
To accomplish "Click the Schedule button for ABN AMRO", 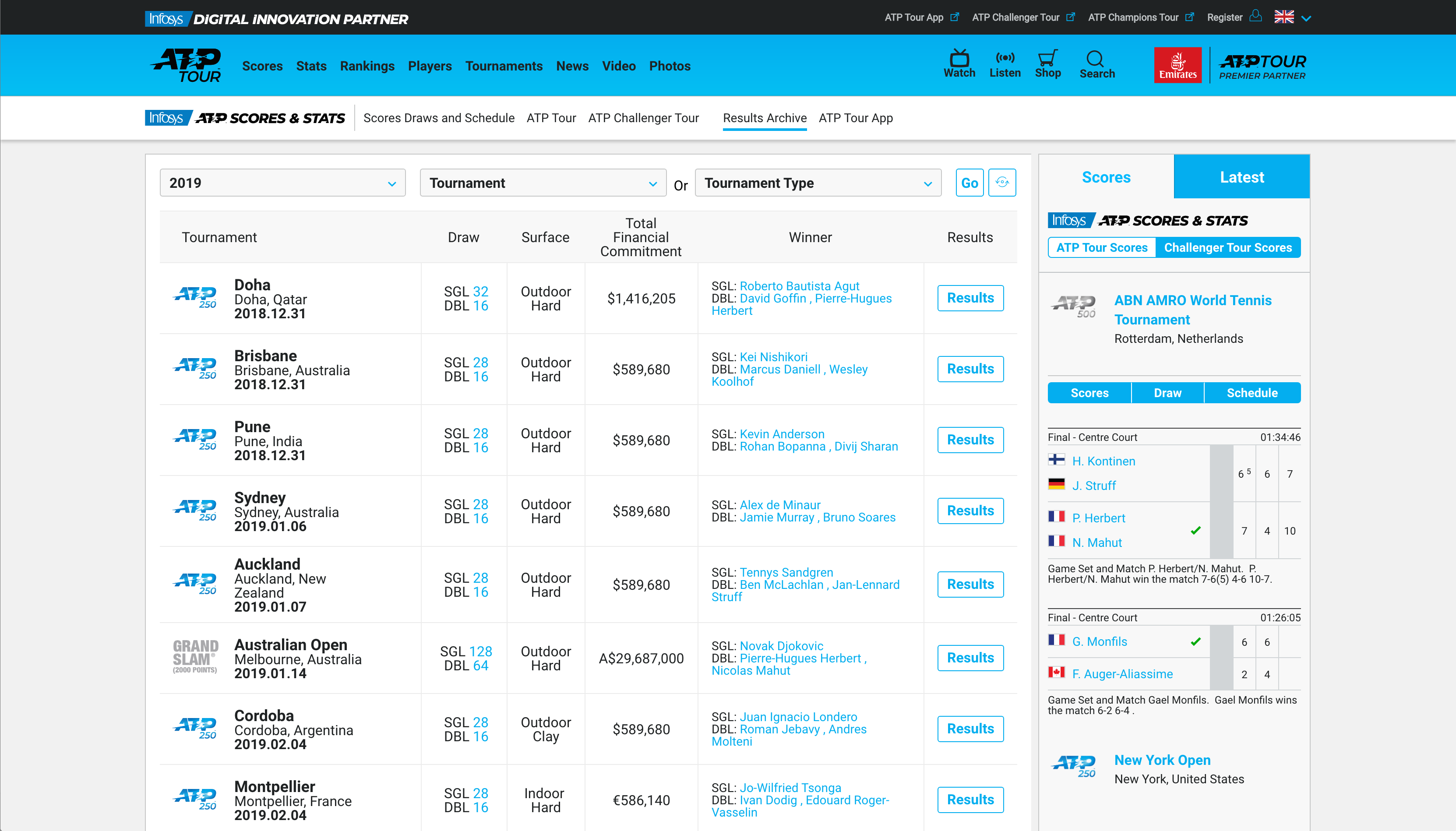I will [x=1252, y=393].
